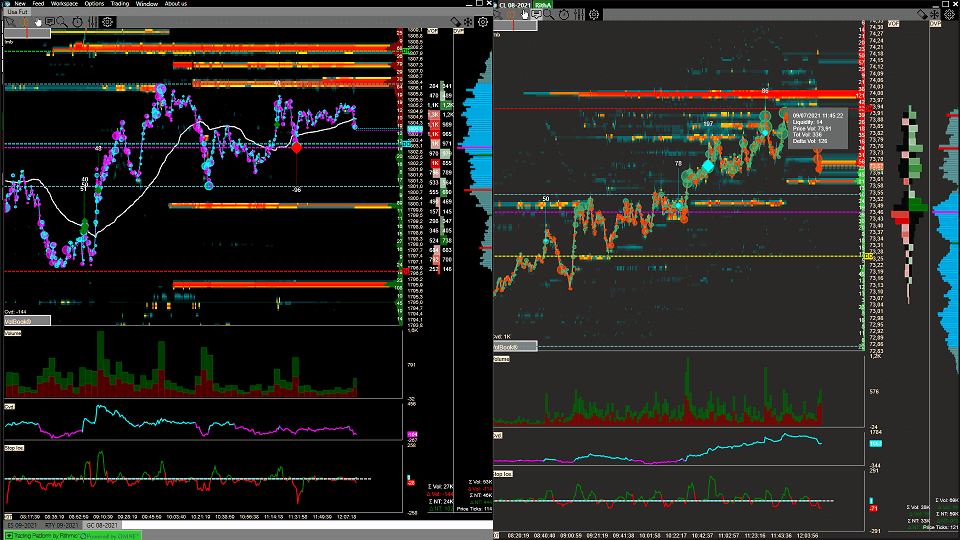The width and height of the screenshot is (960, 540).
Task: Open the Trading menu
Action: pyautogui.click(x=120, y=4)
